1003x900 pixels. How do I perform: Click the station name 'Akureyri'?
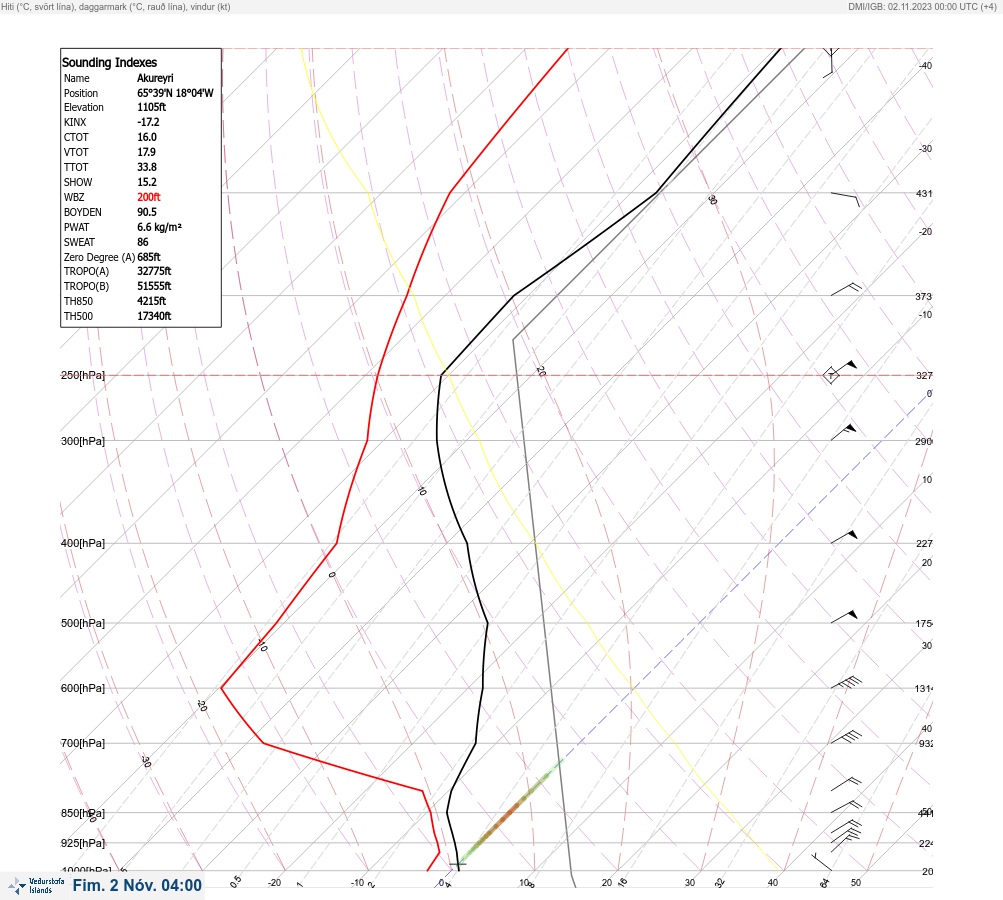tap(155, 78)
